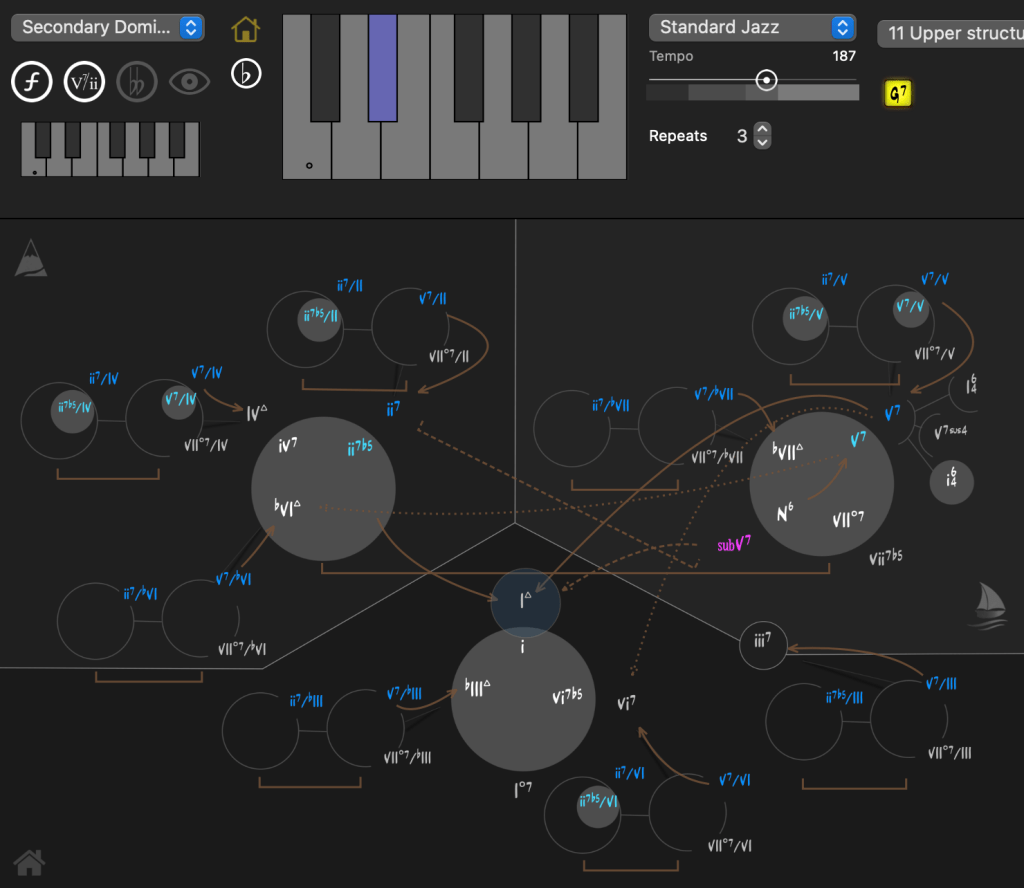
Task: Click the small keyboard thumbnail
Action: click(x=110, y=149)
